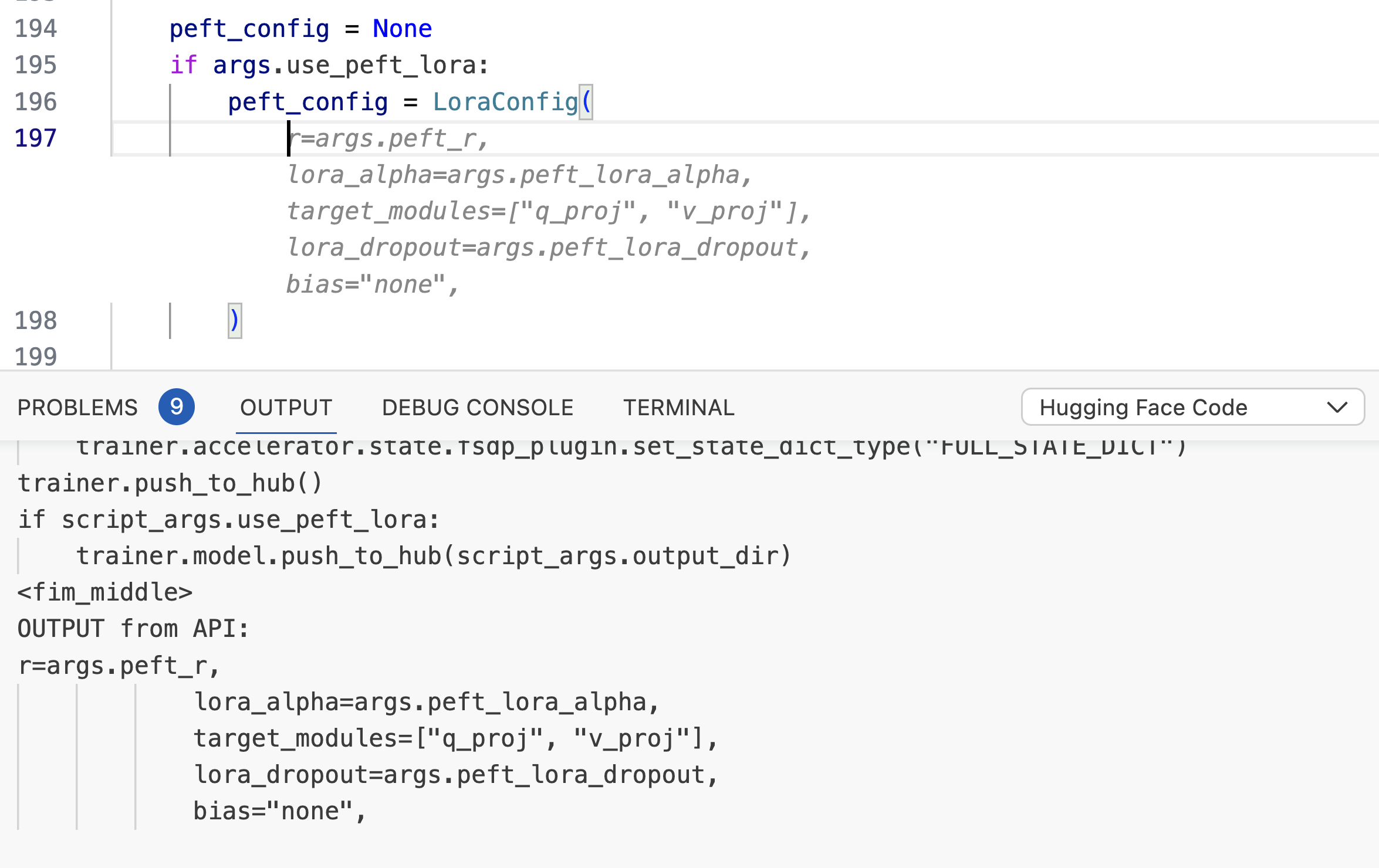Screen dimensions: 1379x868
Task: Click OUTPUT from API line in panel
Action: pos(134,628)
